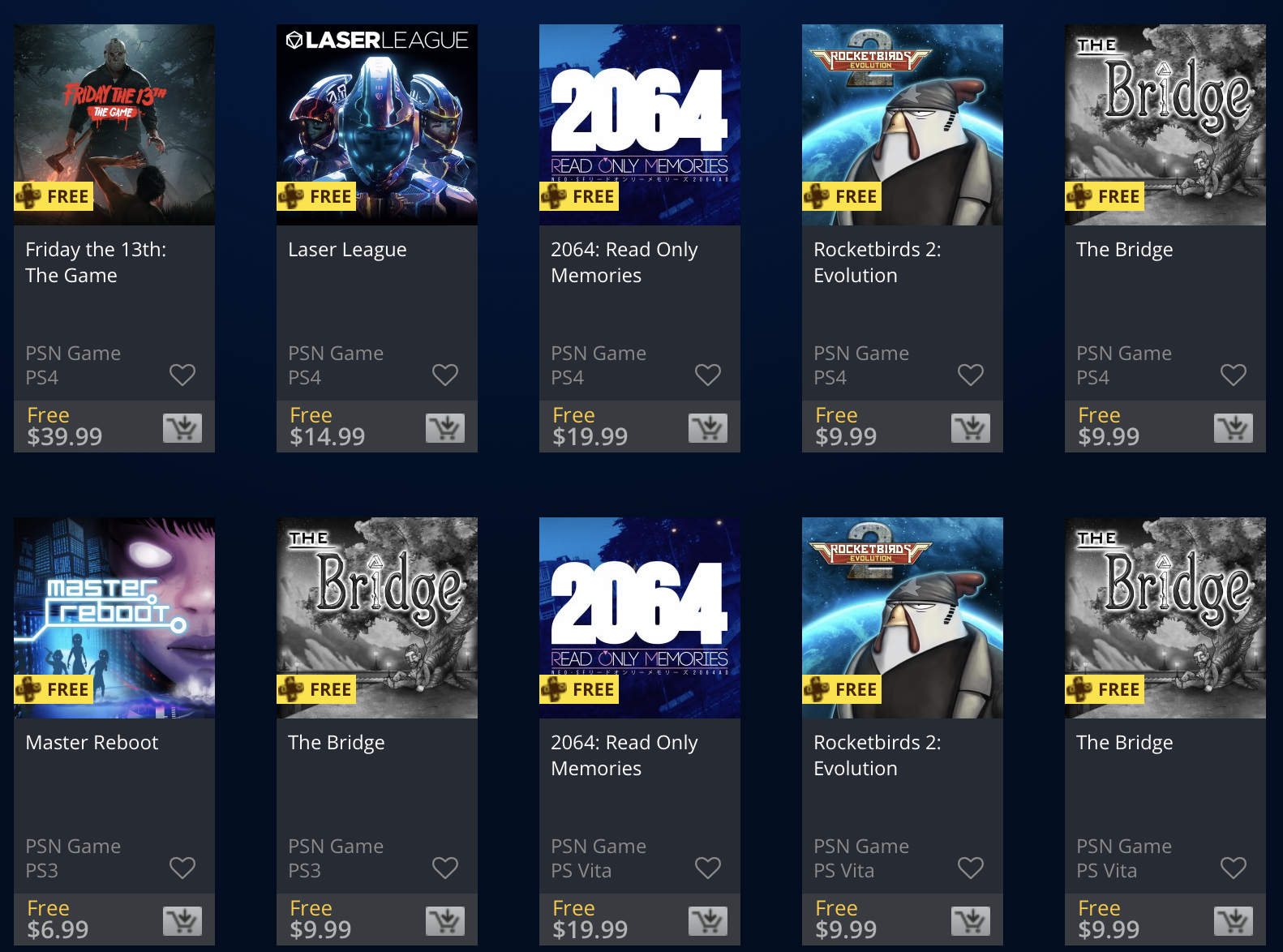The height and width of the screenshot is (952, 1283).
Task: Add PS4 The Bridge to cart
Action: (x=1234, y=427)
